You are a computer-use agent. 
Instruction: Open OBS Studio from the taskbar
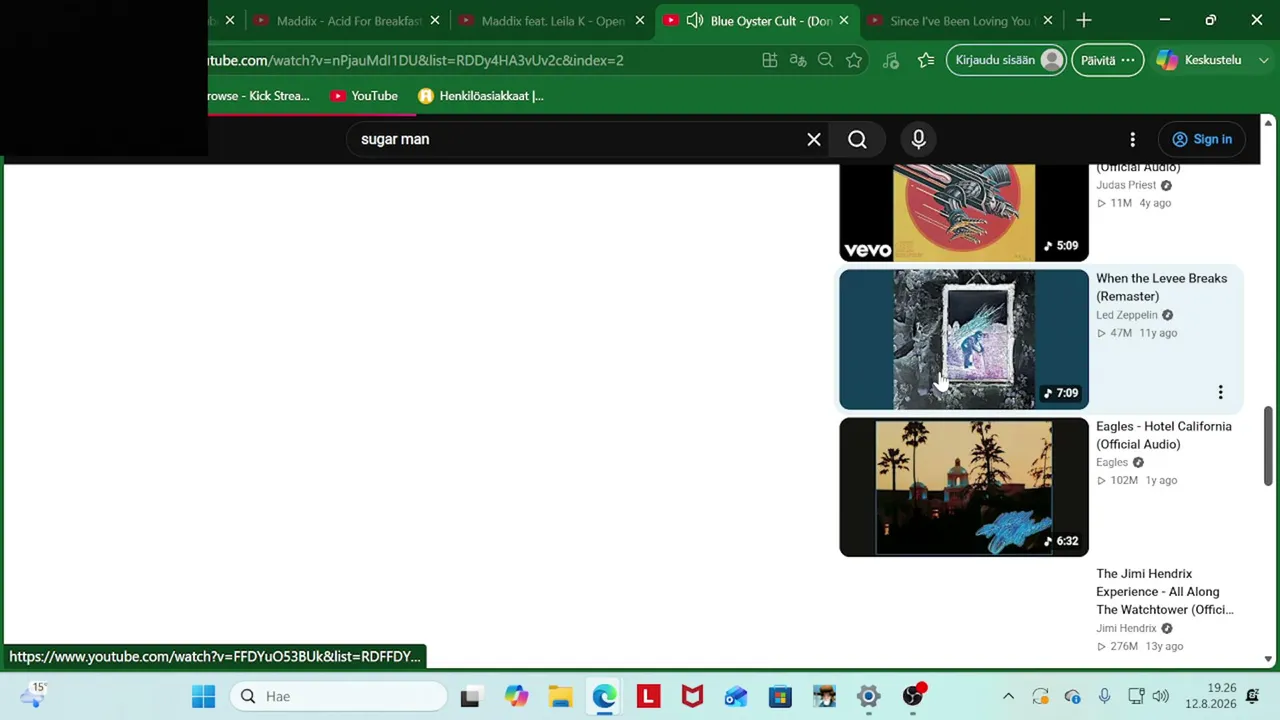pyautogui.click(x=913, y=696)
